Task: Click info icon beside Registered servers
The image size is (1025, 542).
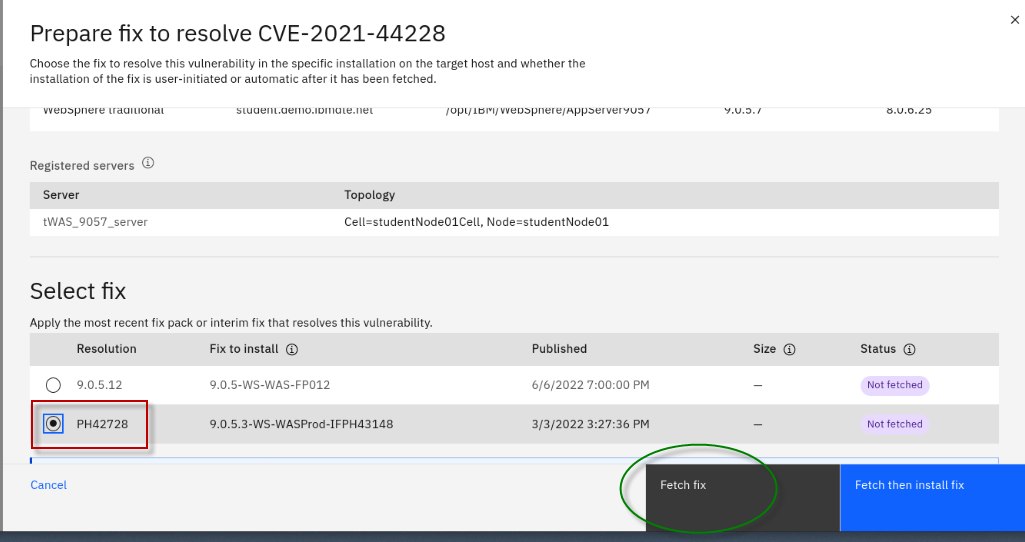Action: pyautogui.click(x=148, y=163)
